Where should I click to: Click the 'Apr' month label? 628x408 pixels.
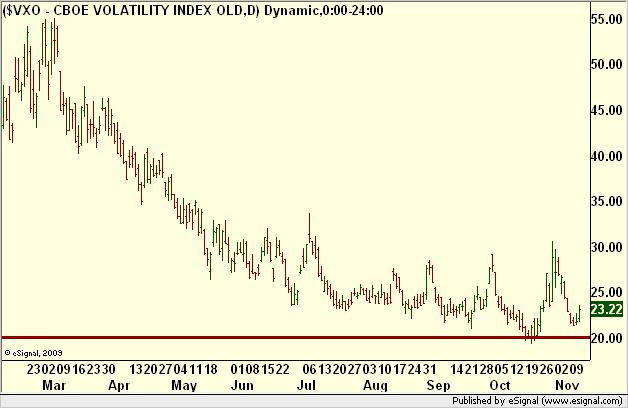(119, 386)
